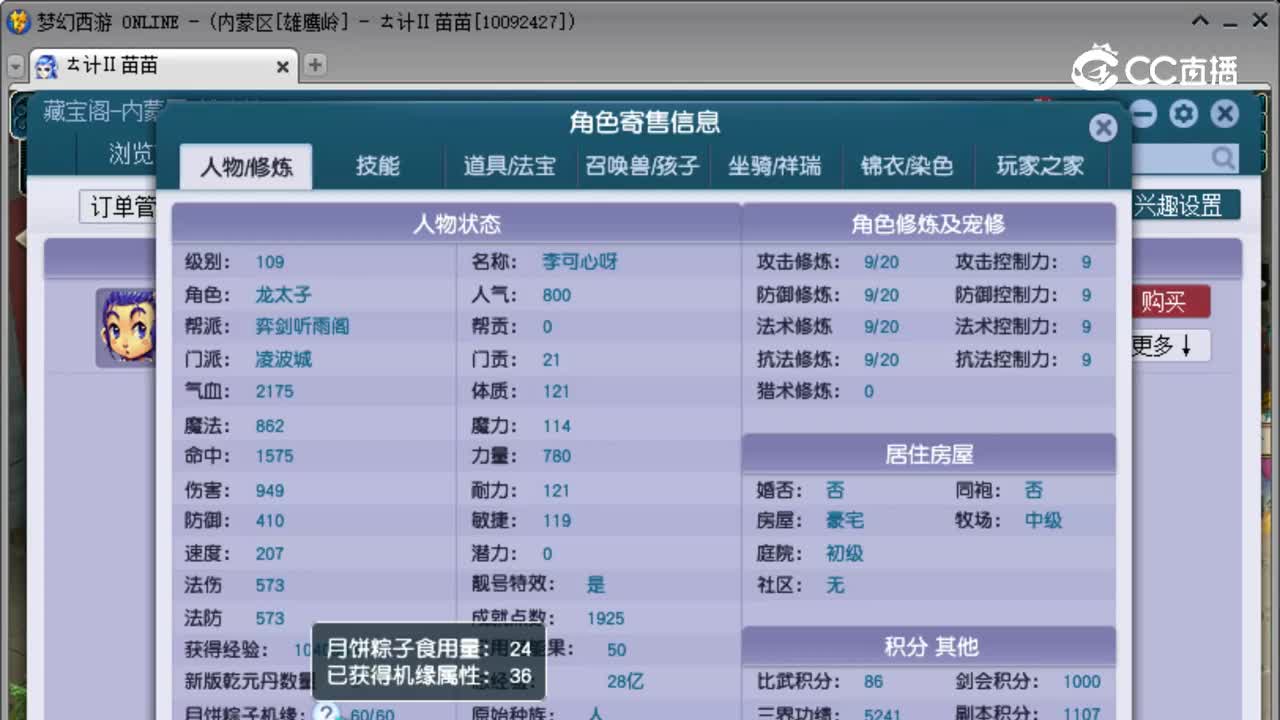
Task: Switch to the 技能 tab
Action: (378, 167)
